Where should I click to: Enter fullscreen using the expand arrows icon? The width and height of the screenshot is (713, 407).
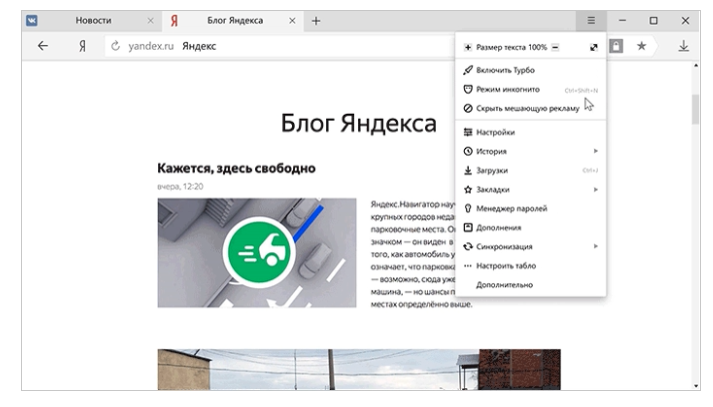click(593, 47)
